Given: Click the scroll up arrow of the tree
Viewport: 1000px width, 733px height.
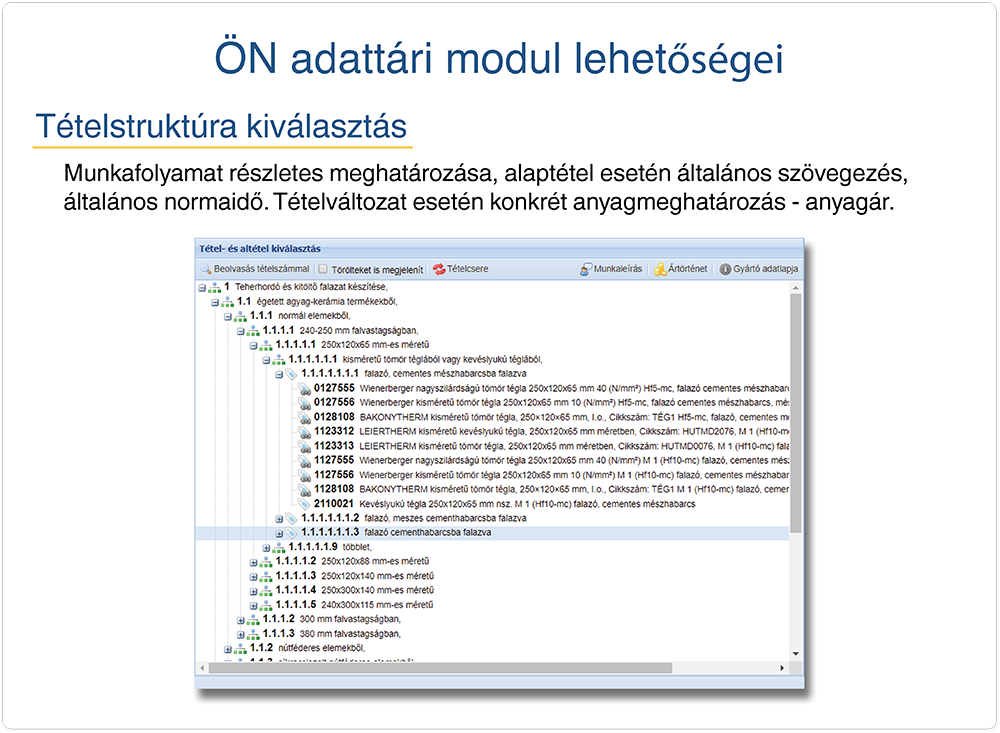Looking at the screenshot, I should pos(795,288).
